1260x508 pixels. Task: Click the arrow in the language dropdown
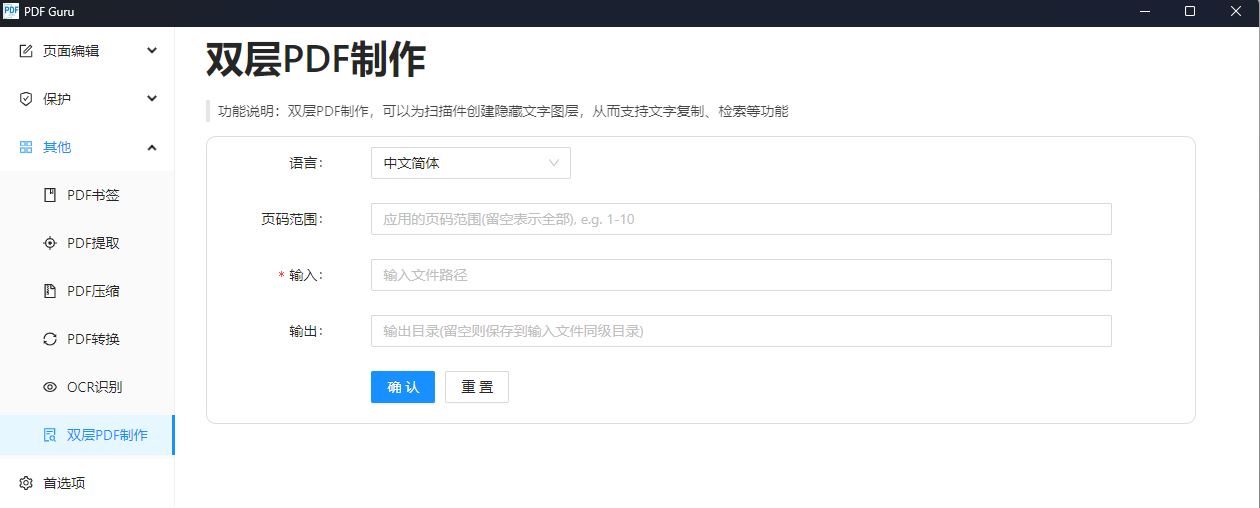[x=554, y=163]
